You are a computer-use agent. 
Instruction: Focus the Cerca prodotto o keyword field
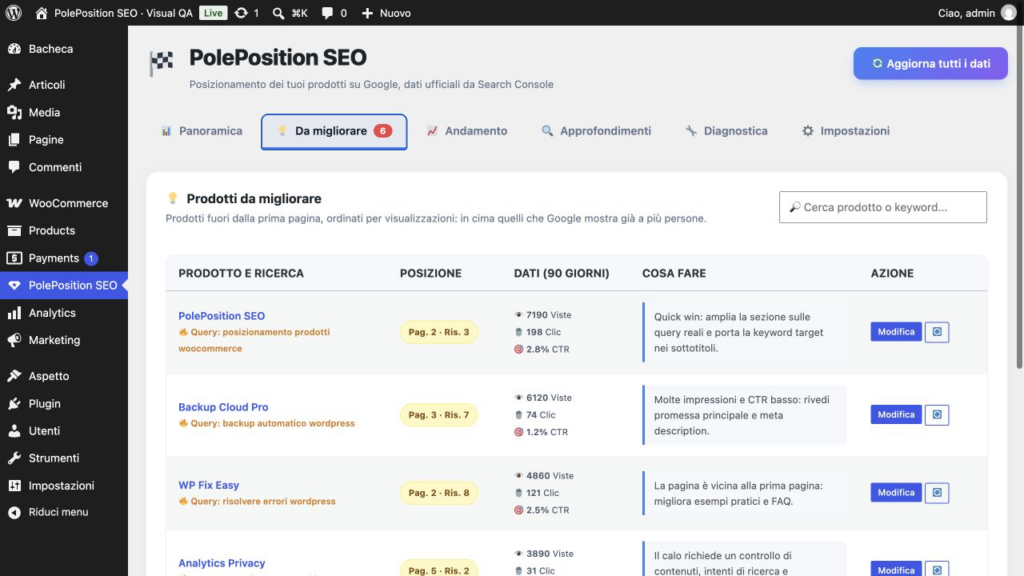882,207
